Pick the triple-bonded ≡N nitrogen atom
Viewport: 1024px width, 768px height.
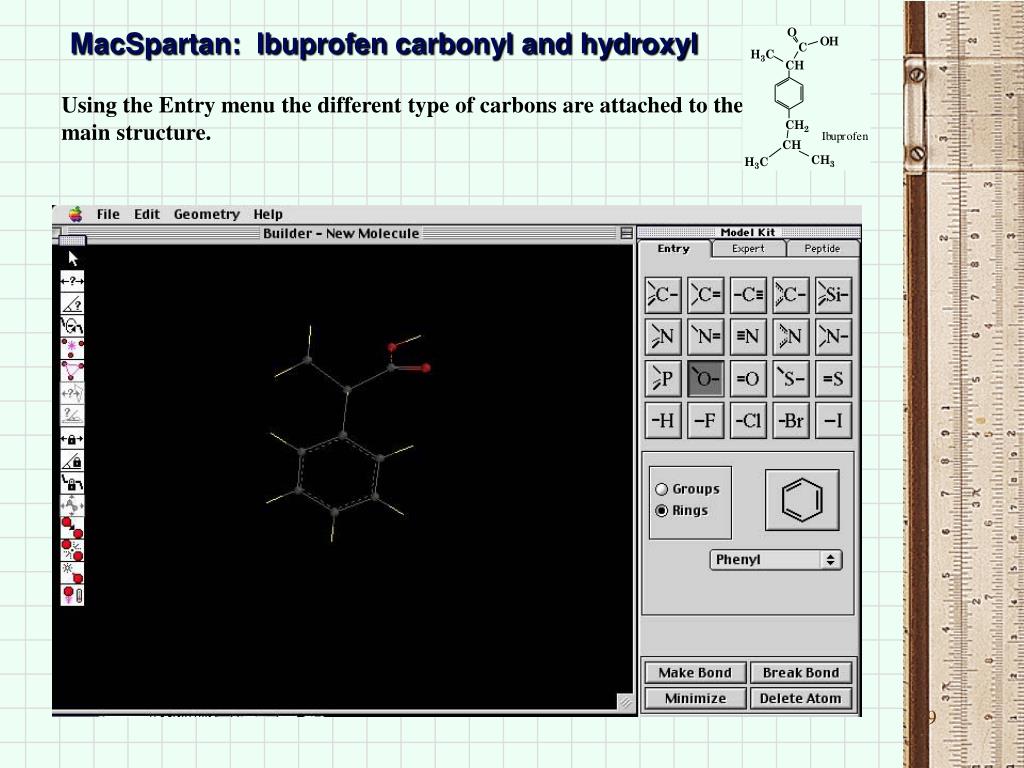pyautogui.click(x=748, y=337)
